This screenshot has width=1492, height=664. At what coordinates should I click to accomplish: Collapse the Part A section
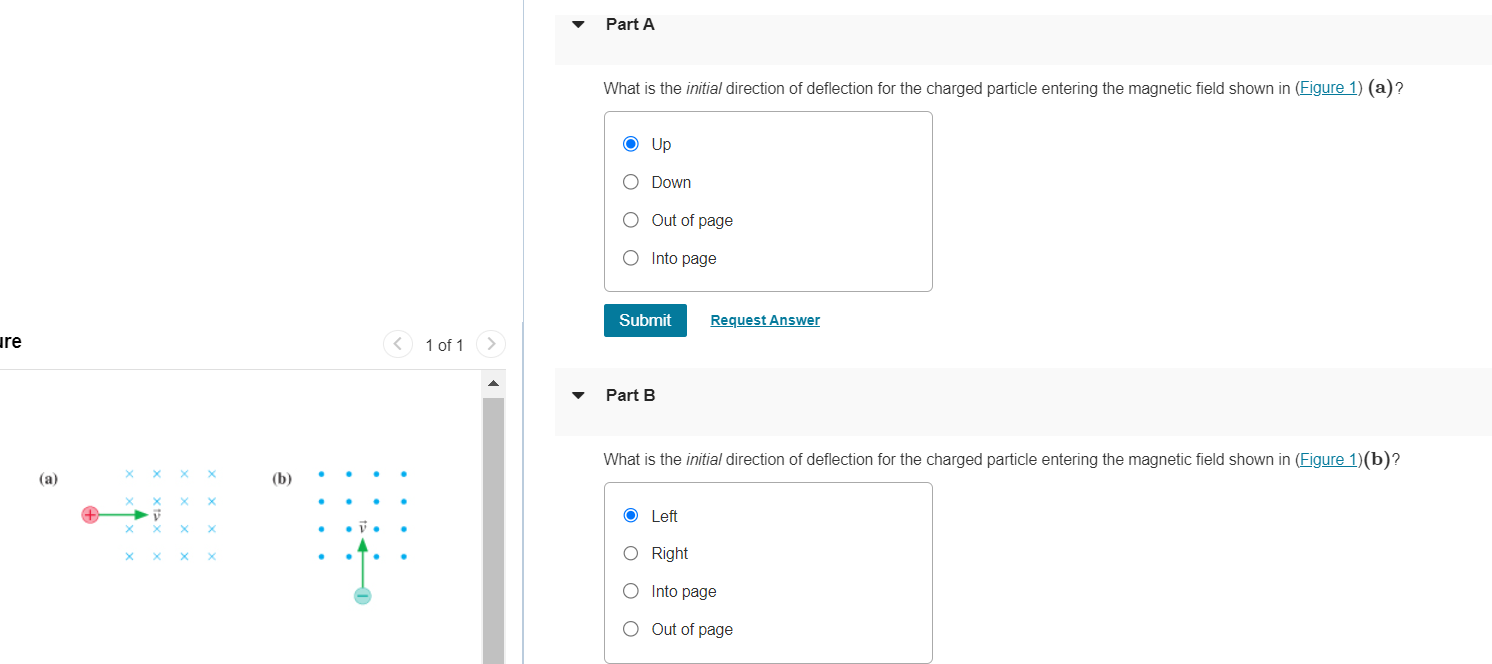(x=578, y=23)
